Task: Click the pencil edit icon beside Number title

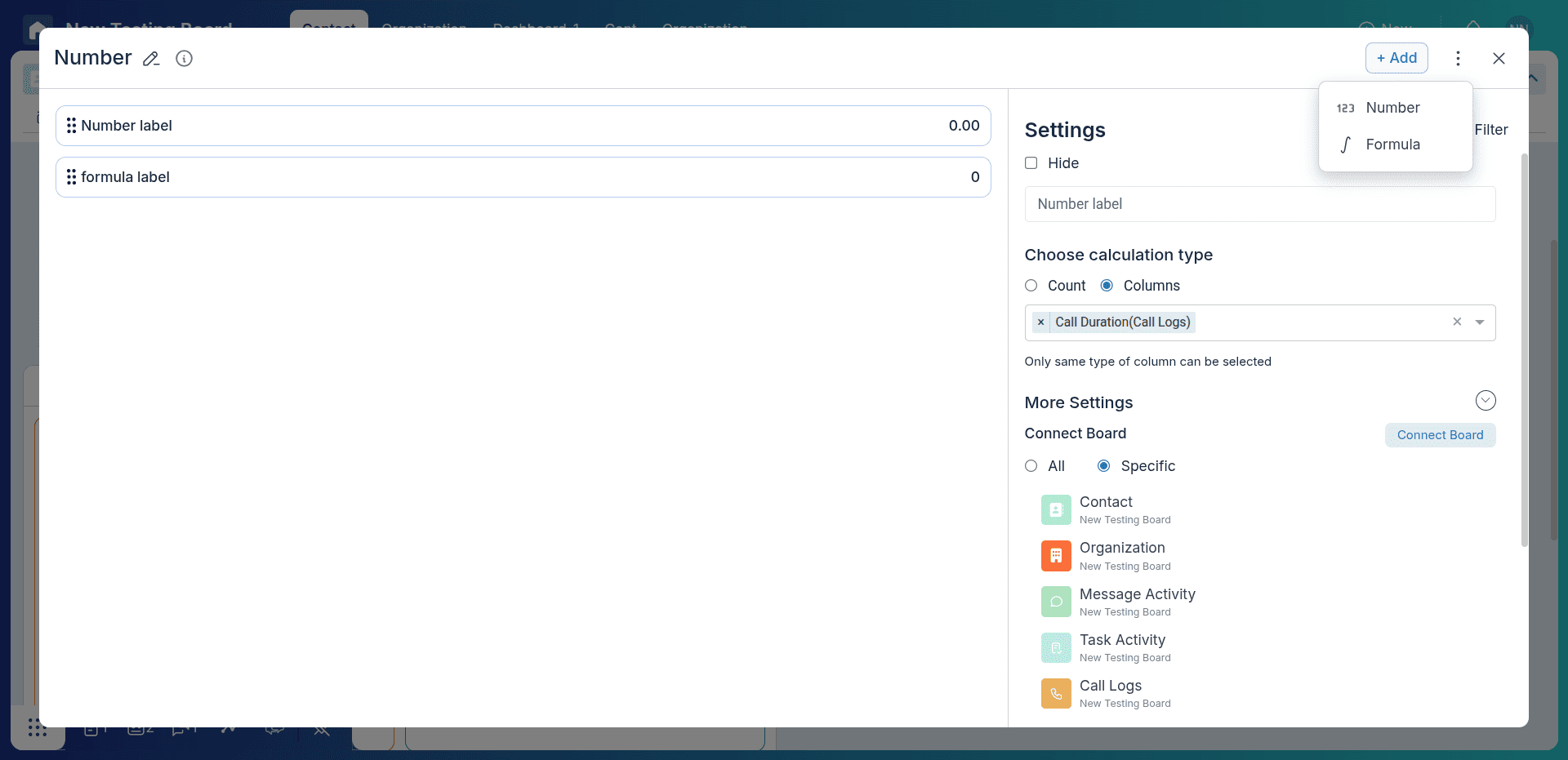Action: (x=151, y=59)
